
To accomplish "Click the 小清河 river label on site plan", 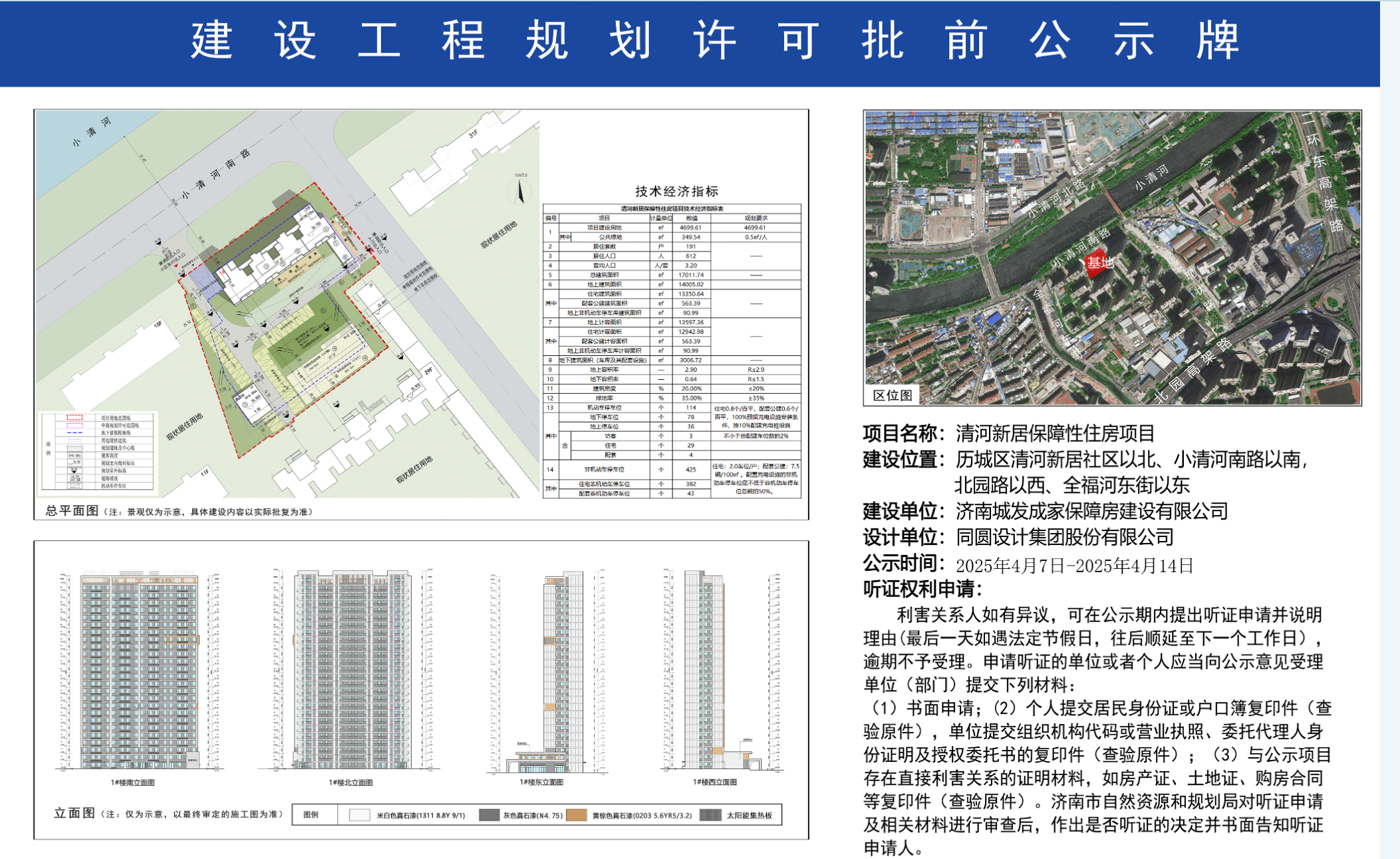I will tap(92, 131).
